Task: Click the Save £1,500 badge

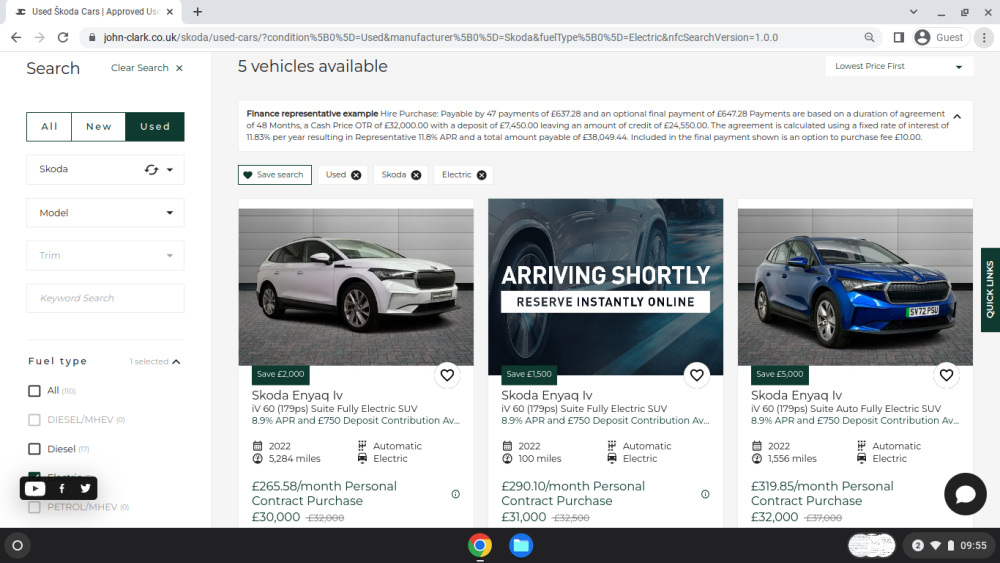Action: click(529, 374)
